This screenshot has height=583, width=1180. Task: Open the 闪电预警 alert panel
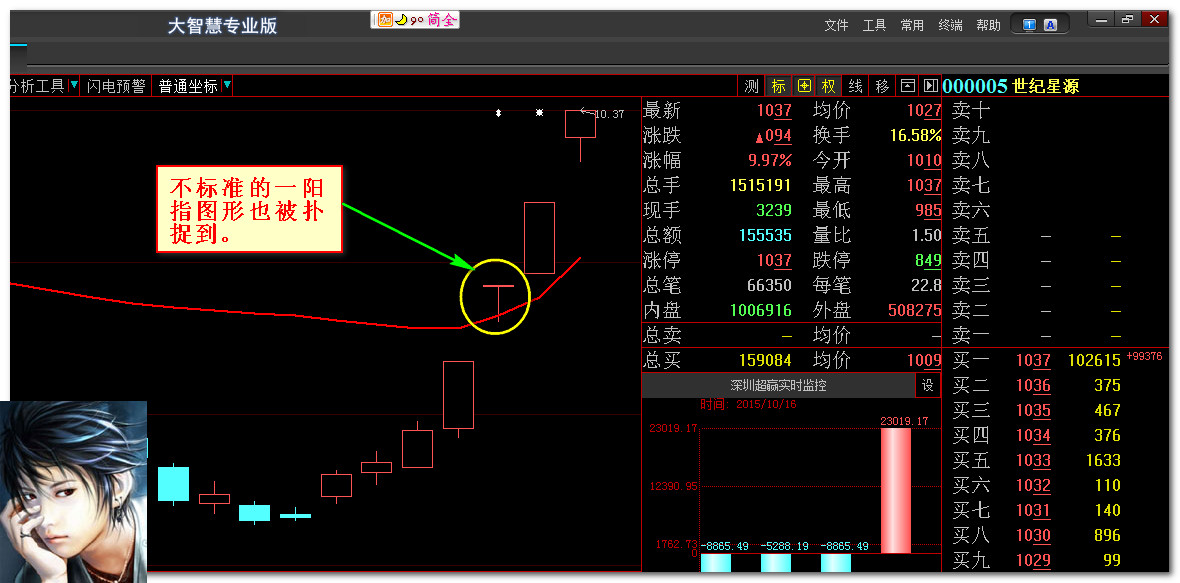pyautogui.click(x=116, y=86)
